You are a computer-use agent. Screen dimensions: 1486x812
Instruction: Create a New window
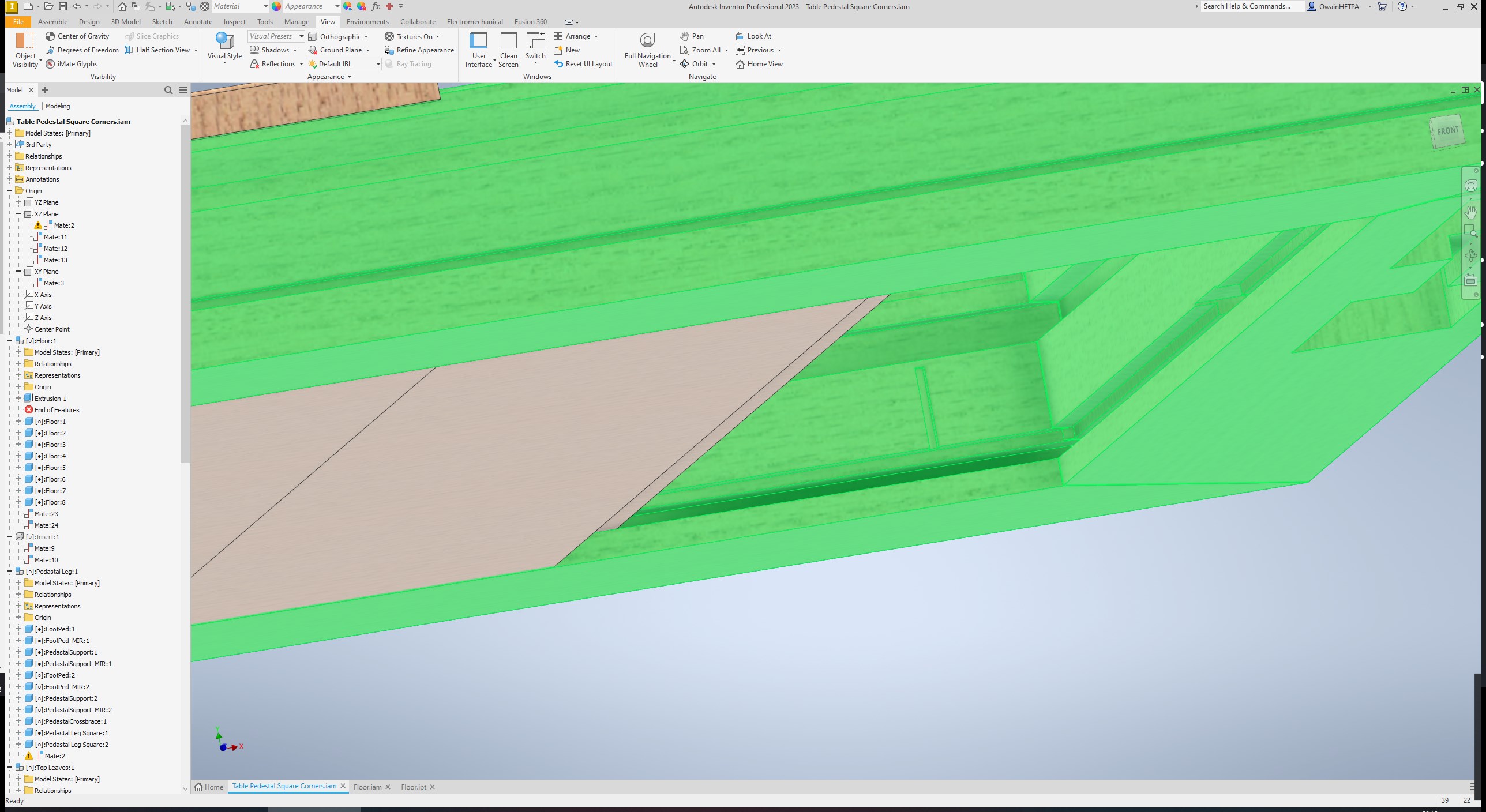pyautogui.click(x=567, y=50)
